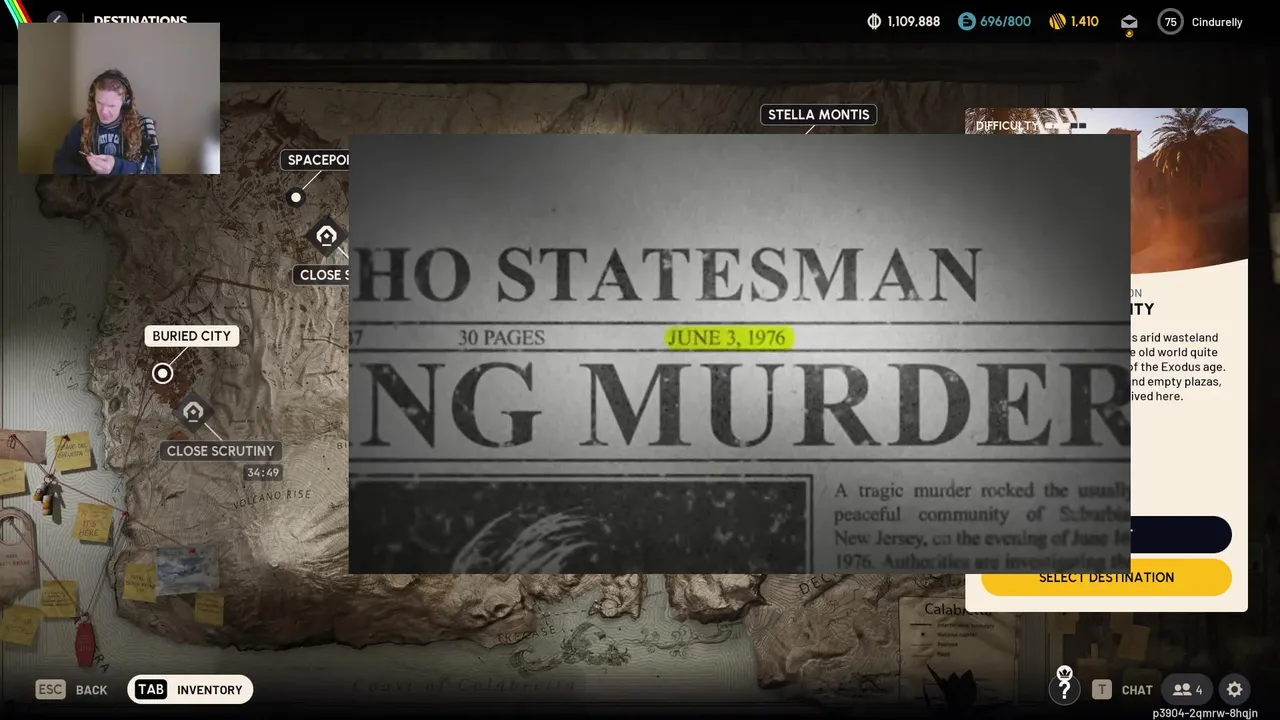The width and height of the screenshot is (1280, 720).
Task: Click the ESC Back button
Action: tap(71, 690)
